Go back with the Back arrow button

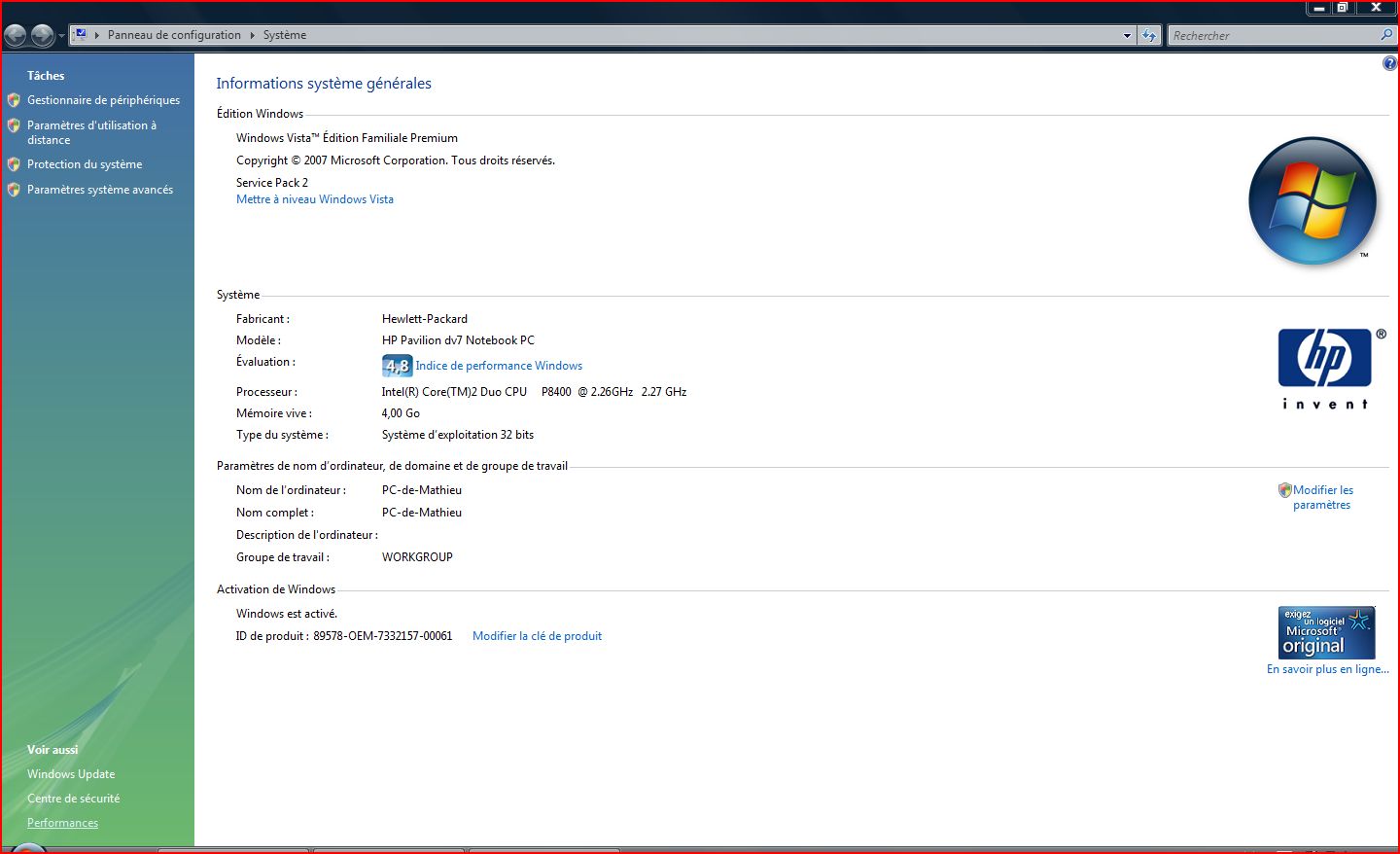click(16, 36)
